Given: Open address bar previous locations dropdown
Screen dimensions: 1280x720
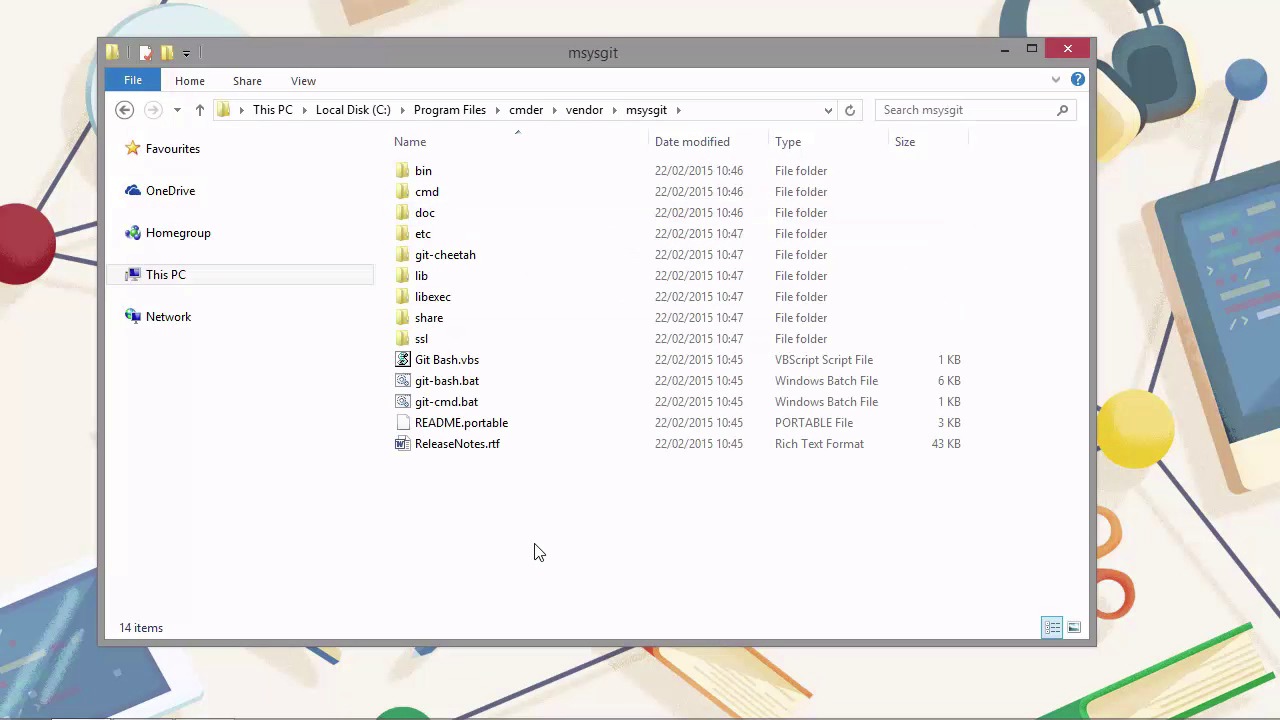Looking at the screenshot, I should [x=828, y=110].
